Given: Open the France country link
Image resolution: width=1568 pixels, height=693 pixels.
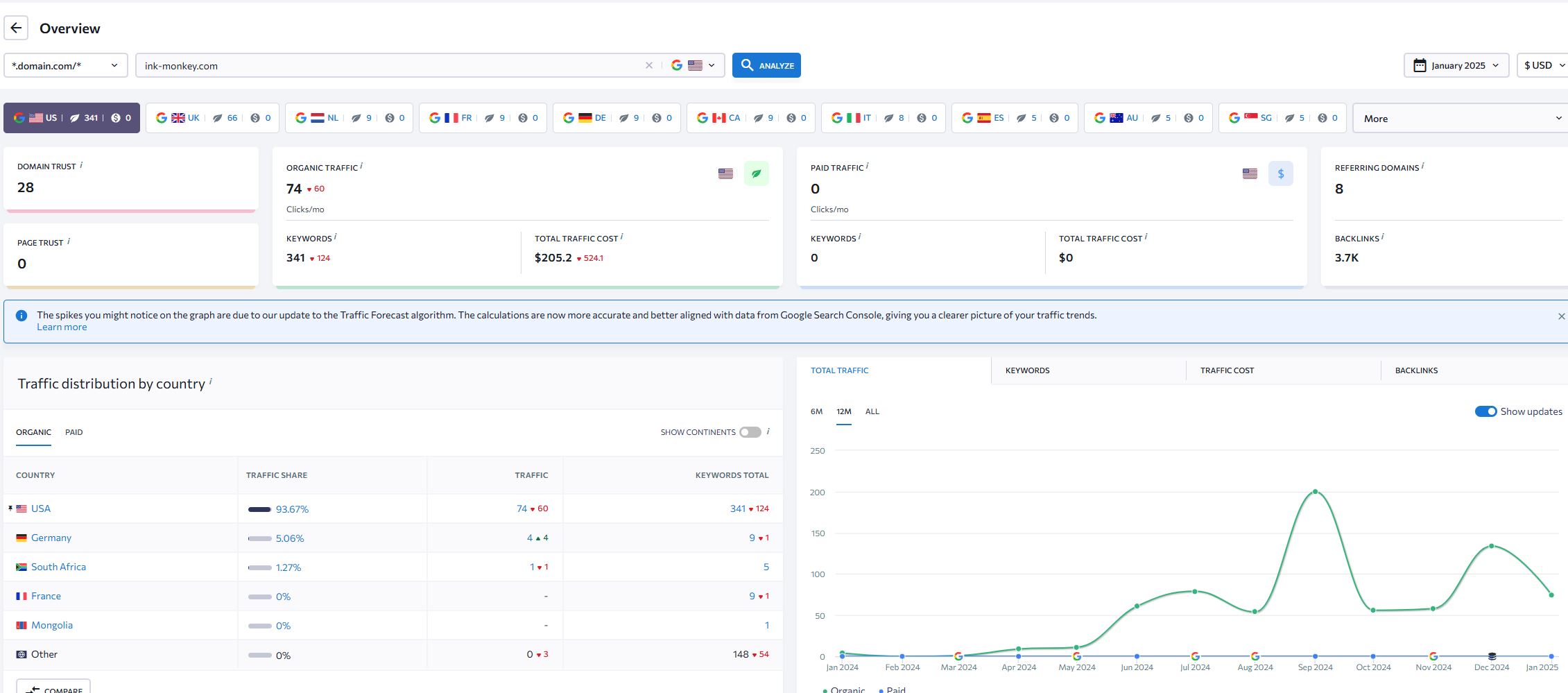Looking at the screenshot, I should 46,596.
